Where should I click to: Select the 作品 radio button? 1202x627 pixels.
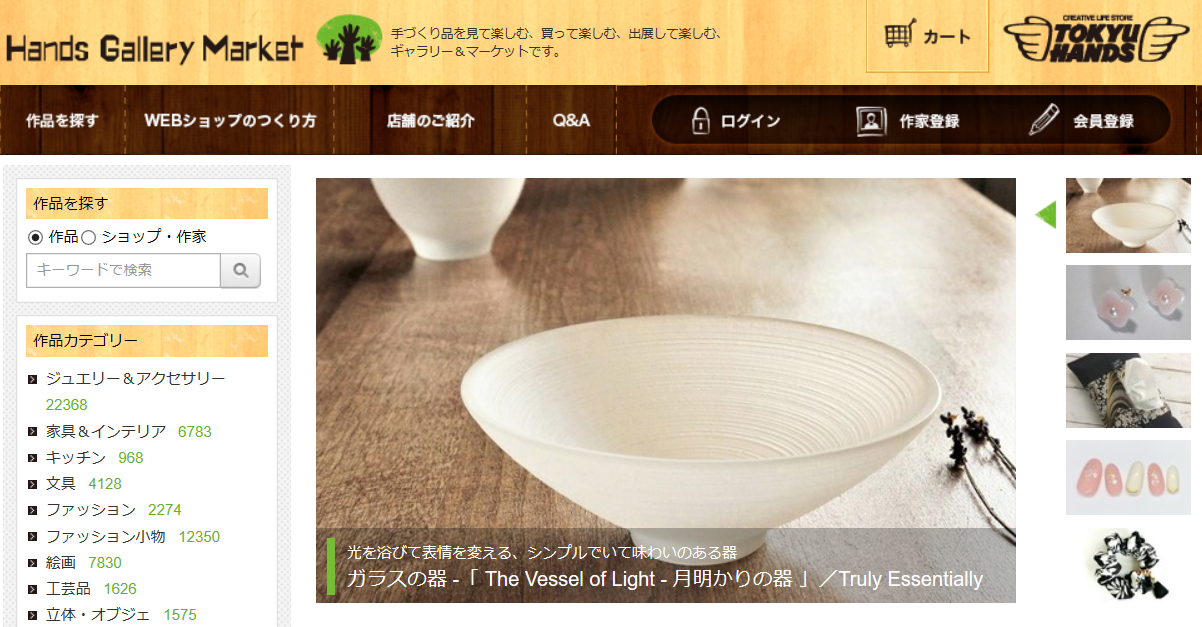pos(36,237)
